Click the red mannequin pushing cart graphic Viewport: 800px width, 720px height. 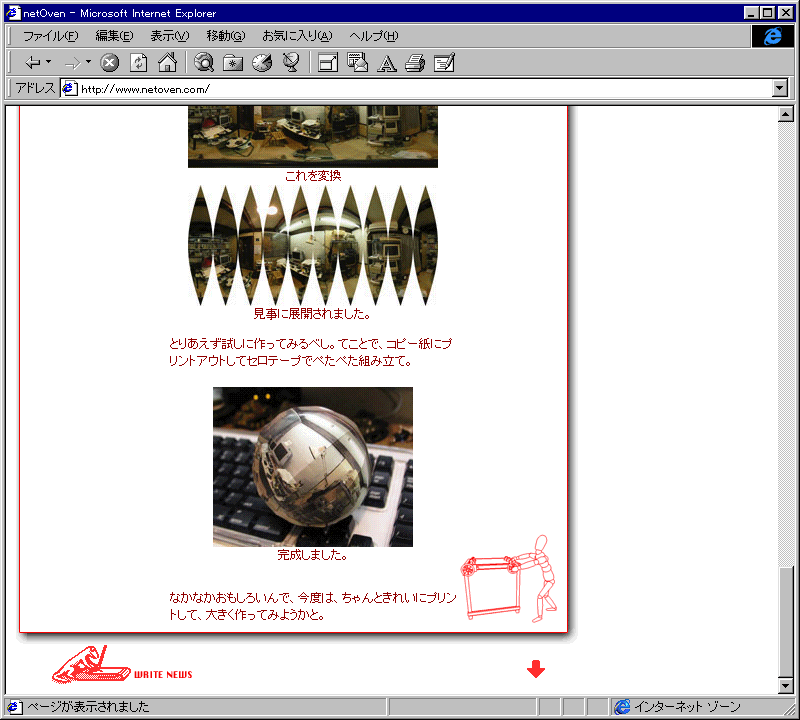(x=509, y=579)
